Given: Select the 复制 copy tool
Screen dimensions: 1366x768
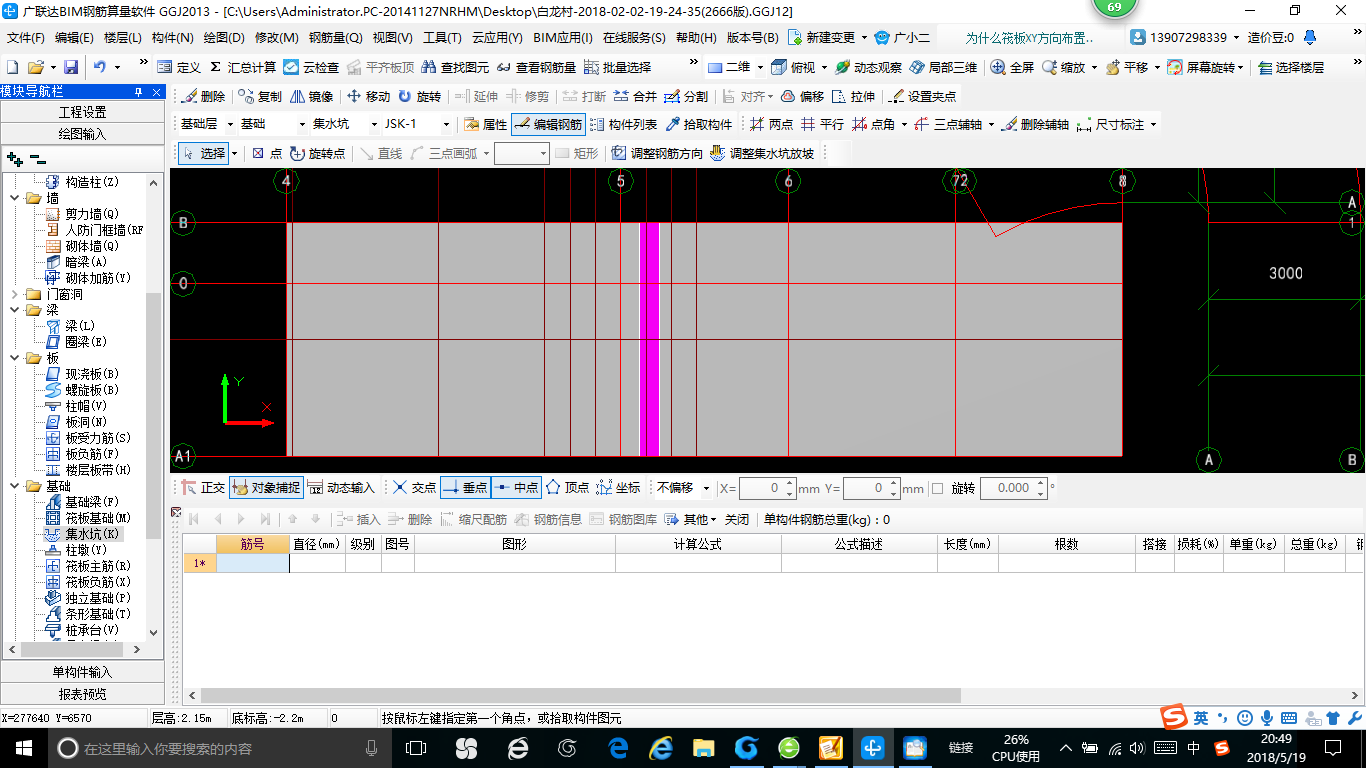Looking at the screenshot, I should (260, 96).
